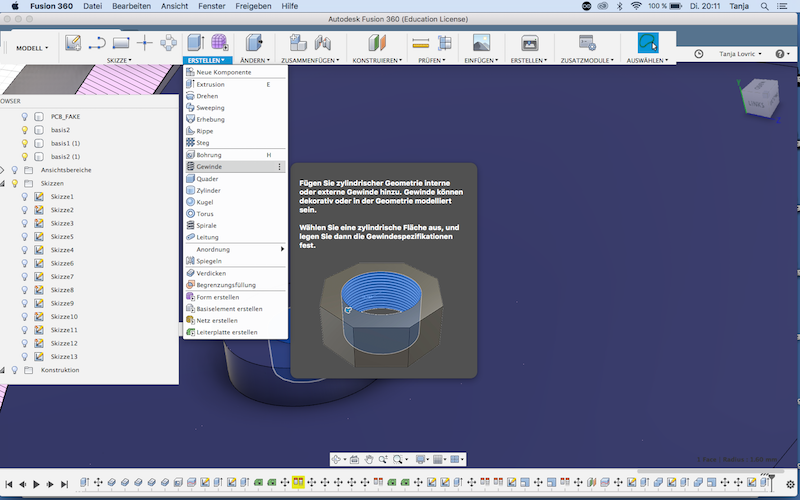The height and width of the screenshot is (500, 800).
Task: Open the KONSTRUIEREN dropdown
Action: (x=377, y=60)
